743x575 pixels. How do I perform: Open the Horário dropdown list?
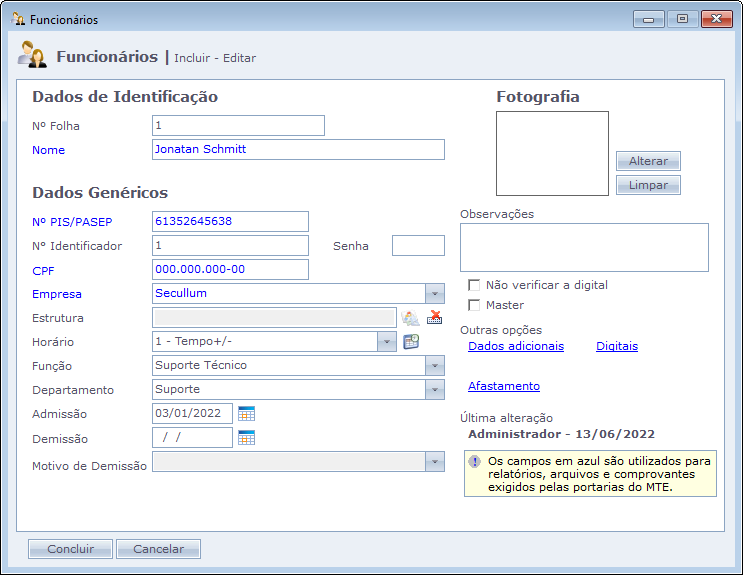(387, 342)
